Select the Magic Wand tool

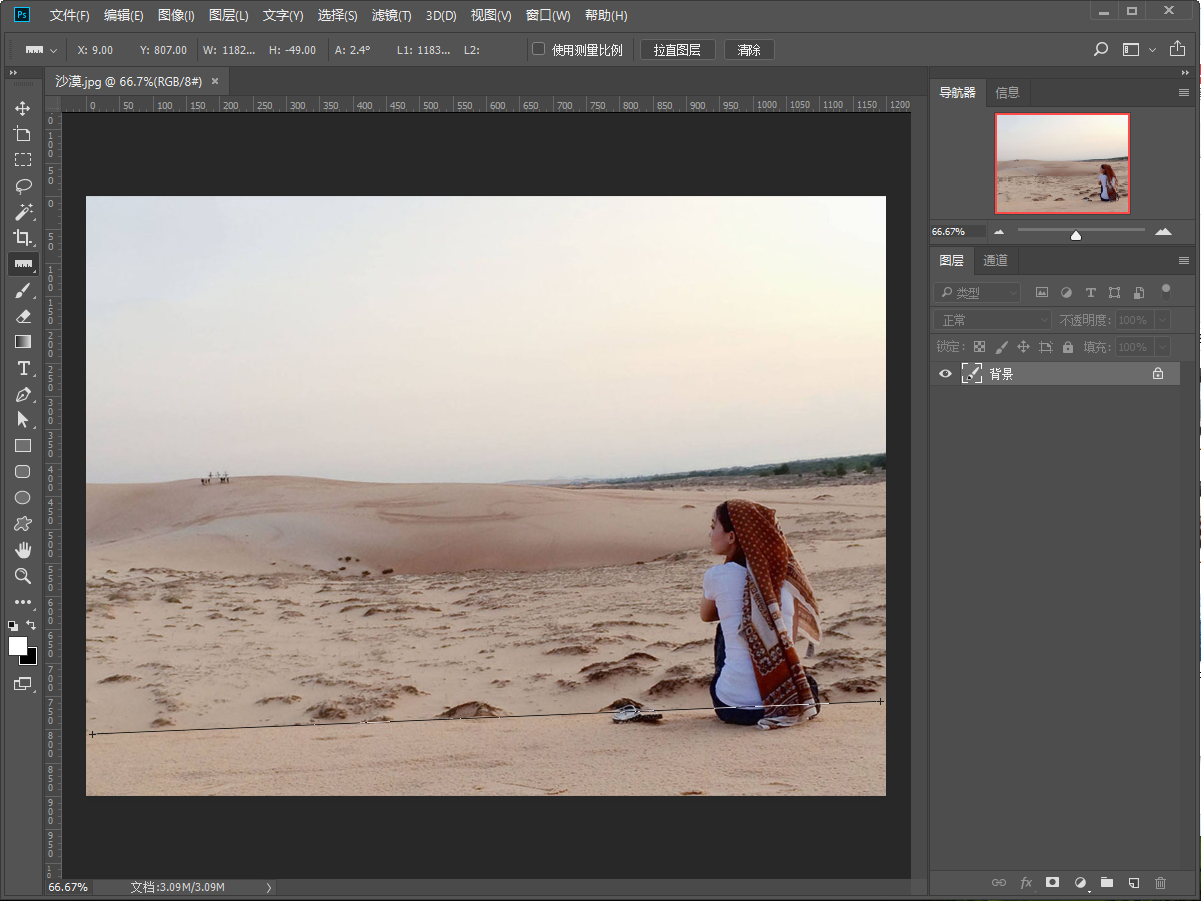(x=22, y=212)
